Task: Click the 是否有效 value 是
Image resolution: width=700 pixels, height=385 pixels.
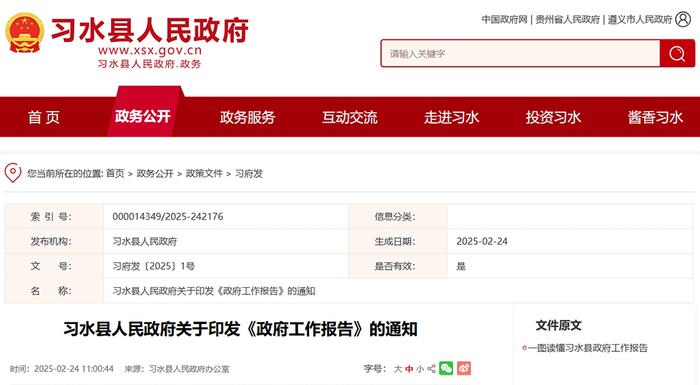Action: (461, 266)
